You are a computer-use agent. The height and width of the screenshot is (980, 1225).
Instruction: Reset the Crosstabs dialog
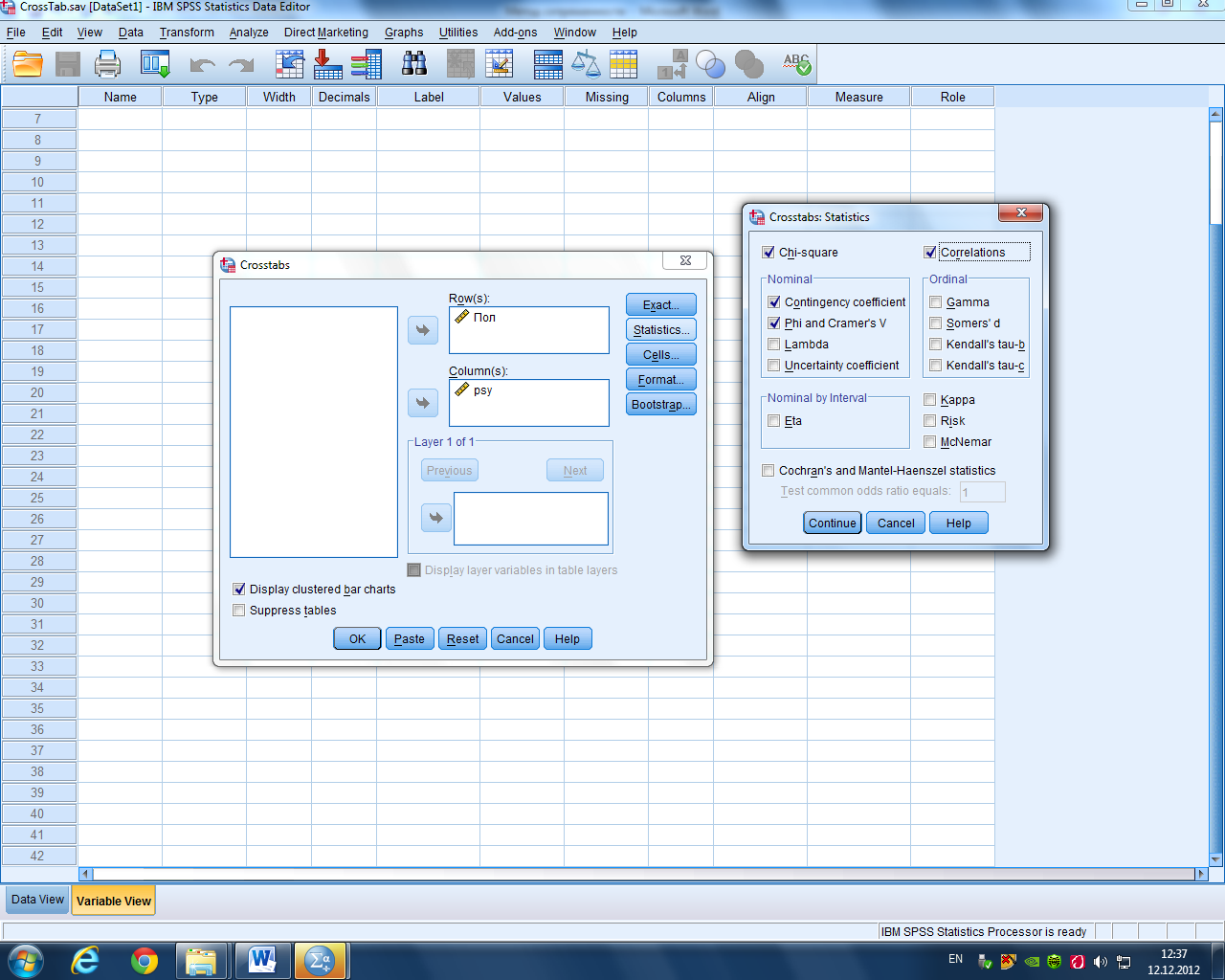coord(463,639)
